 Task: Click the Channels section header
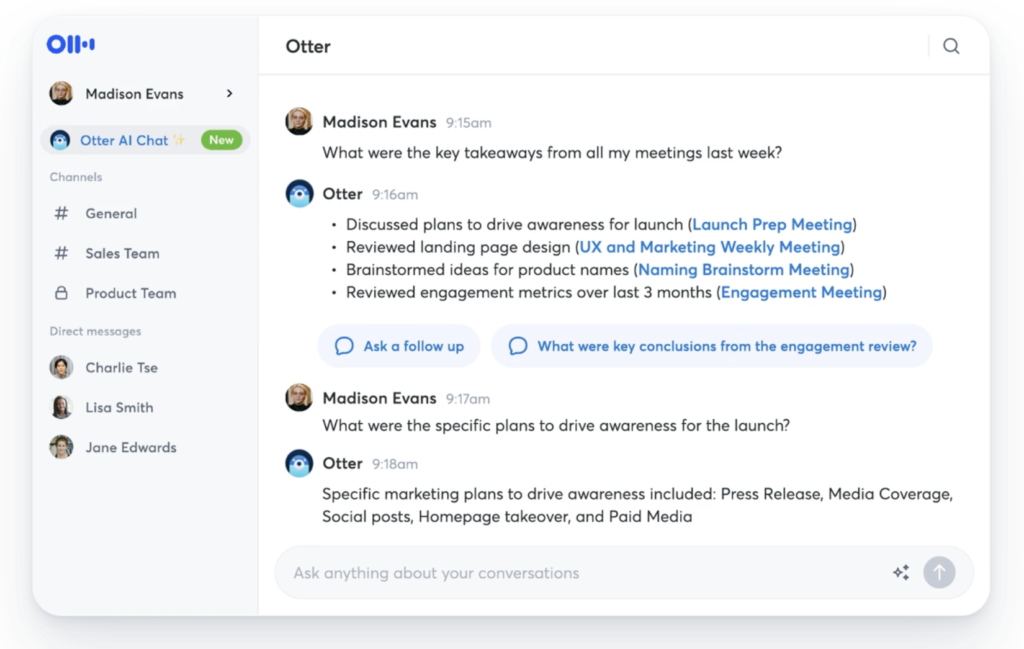click(x=76, y=177)
